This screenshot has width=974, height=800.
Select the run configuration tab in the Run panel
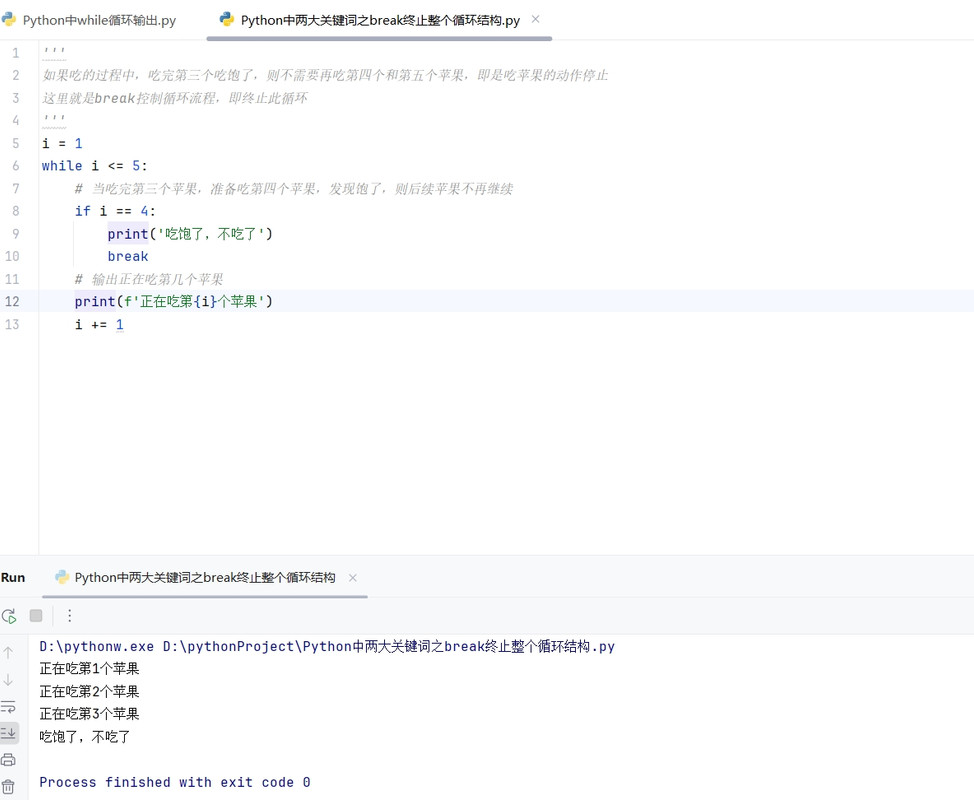coord(204,578)
